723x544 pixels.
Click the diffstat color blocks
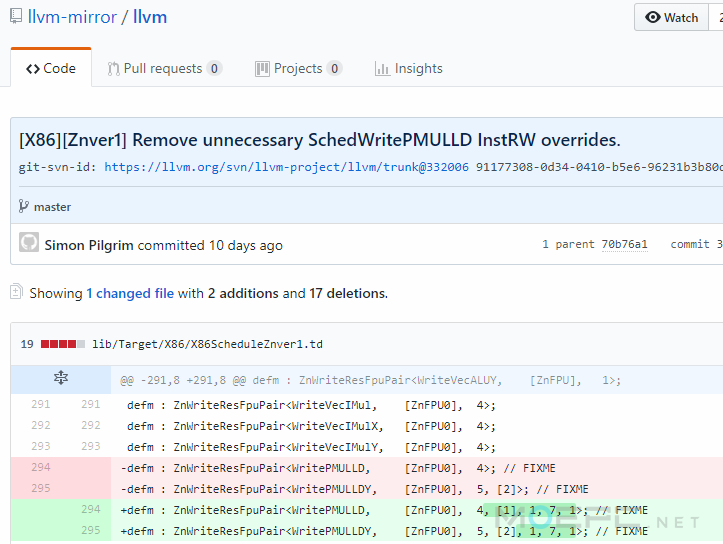[x=63, y=344]
